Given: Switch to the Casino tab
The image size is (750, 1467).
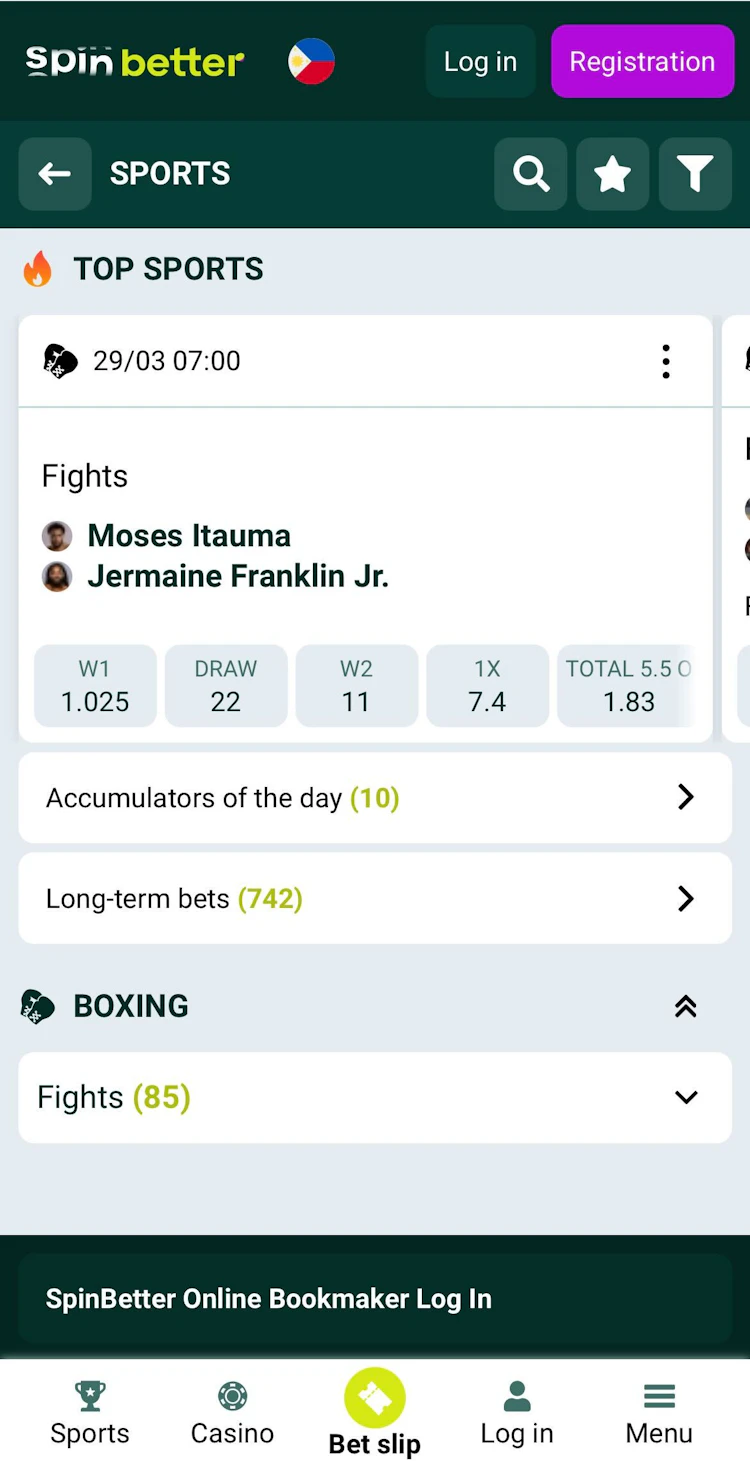Looking at the screenshot, I should [232, 1412].
